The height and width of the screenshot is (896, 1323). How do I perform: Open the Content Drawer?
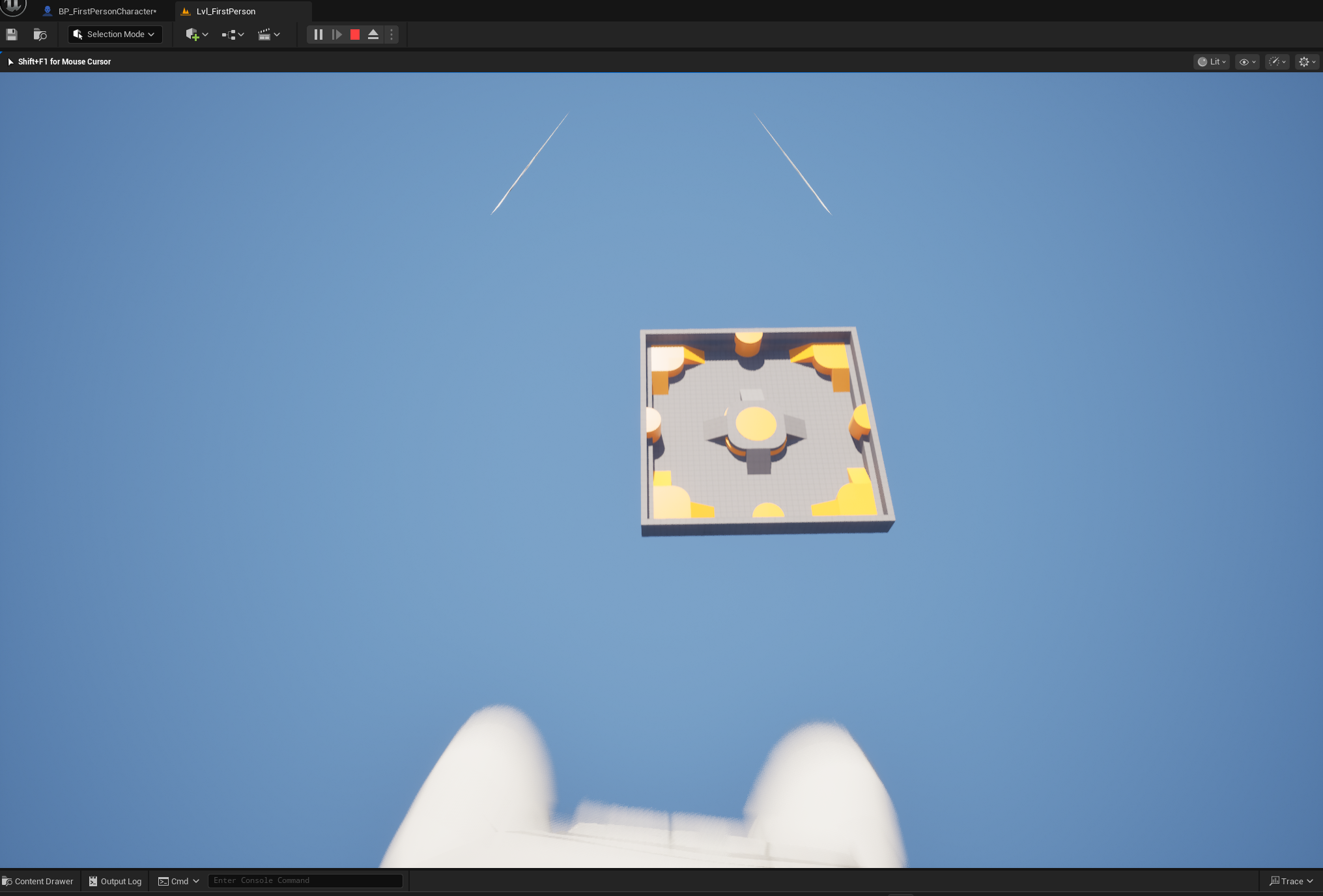[x=38, y=881]
